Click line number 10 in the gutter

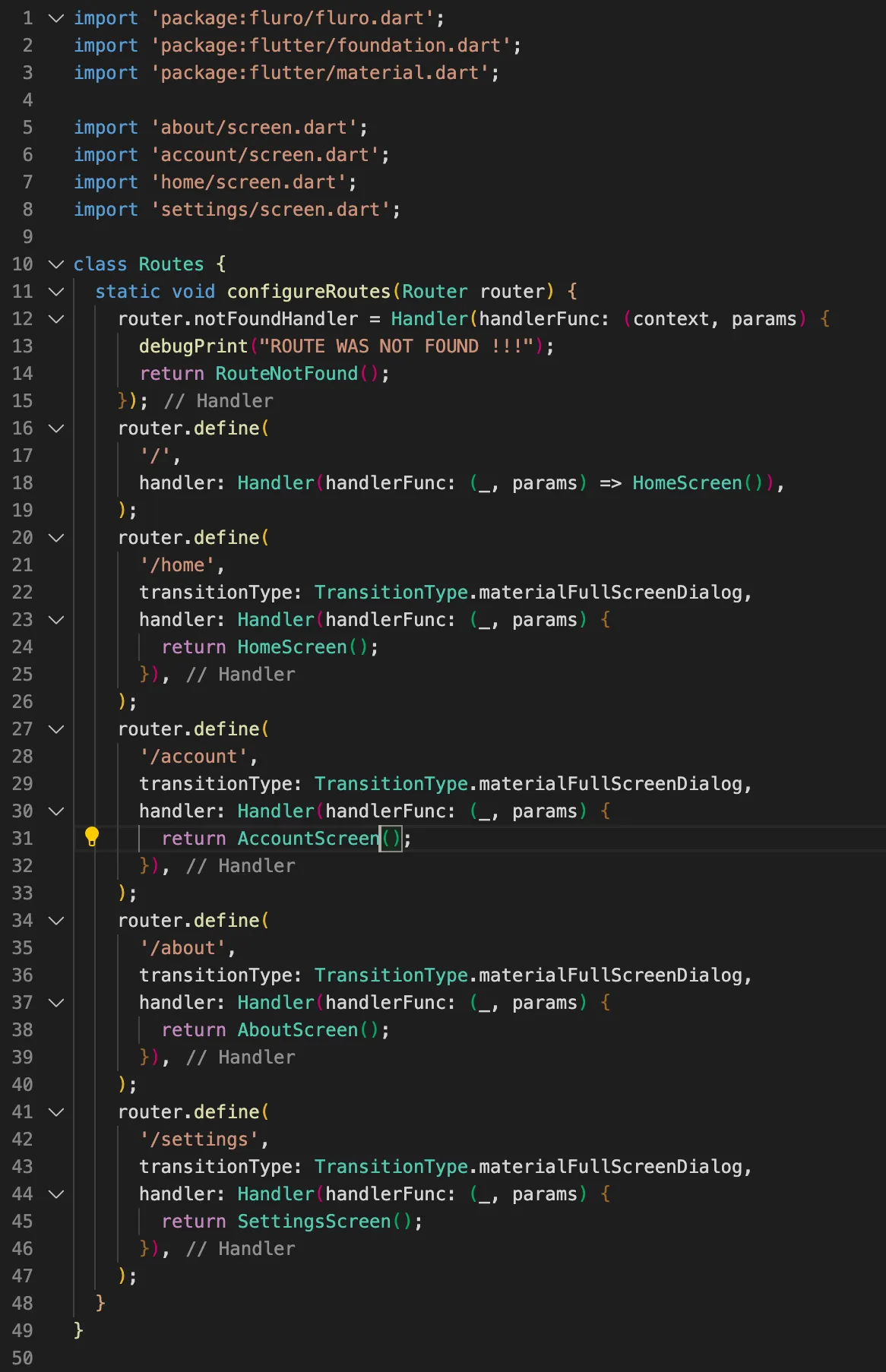(x=23, y=264)
